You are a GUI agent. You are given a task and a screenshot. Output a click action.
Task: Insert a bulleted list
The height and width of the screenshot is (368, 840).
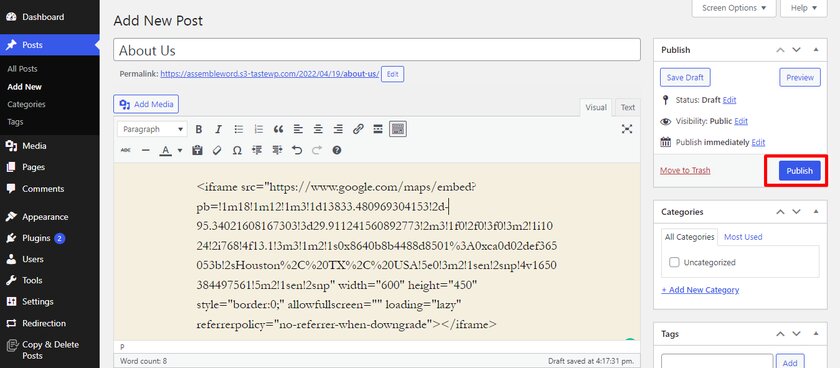(239, 129)
